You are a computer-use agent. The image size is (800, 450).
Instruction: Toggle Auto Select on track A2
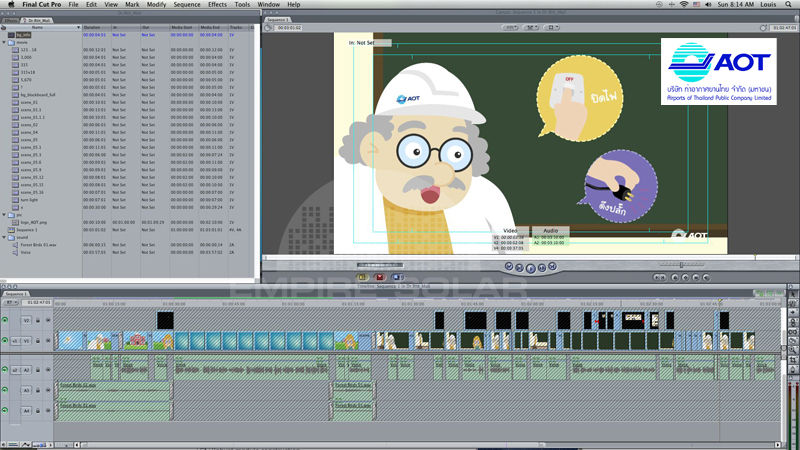pyautogui.click(x=48, y=370)
